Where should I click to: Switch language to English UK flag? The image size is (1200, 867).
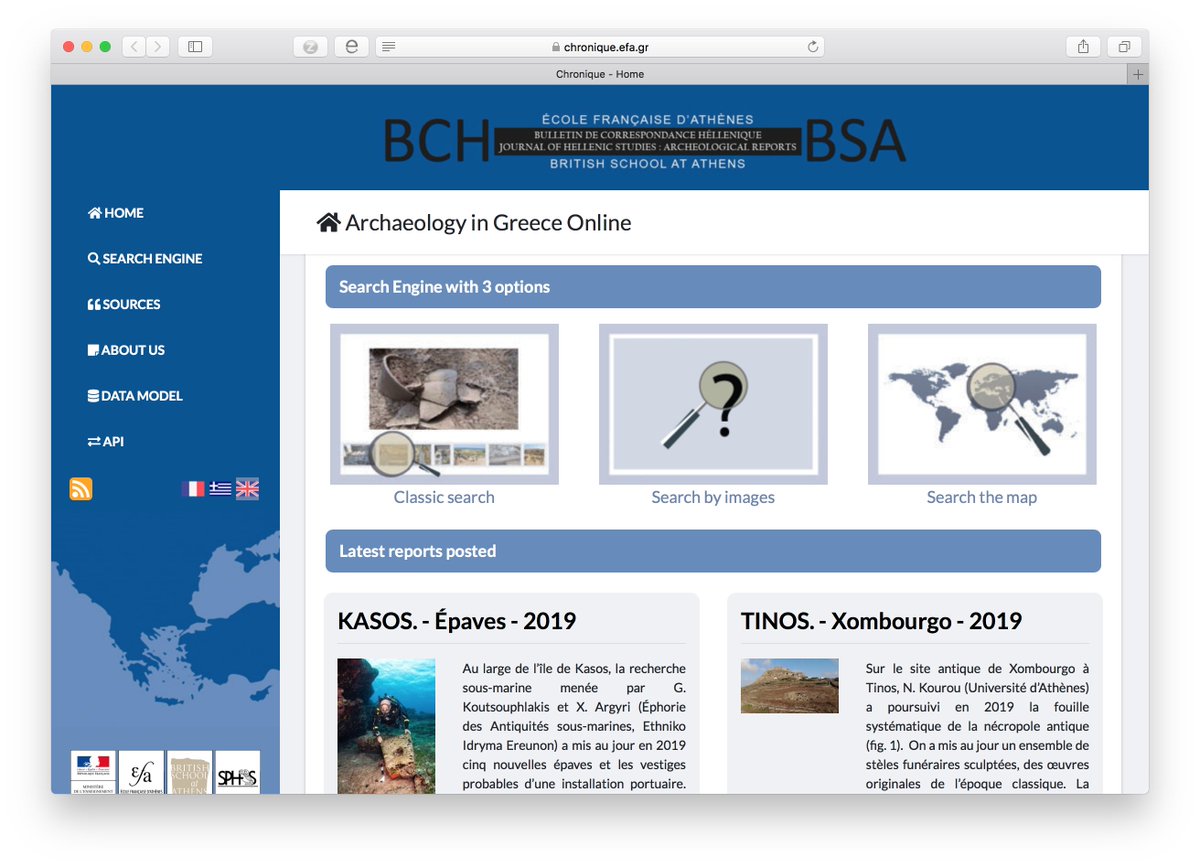(x=247, y=489)
